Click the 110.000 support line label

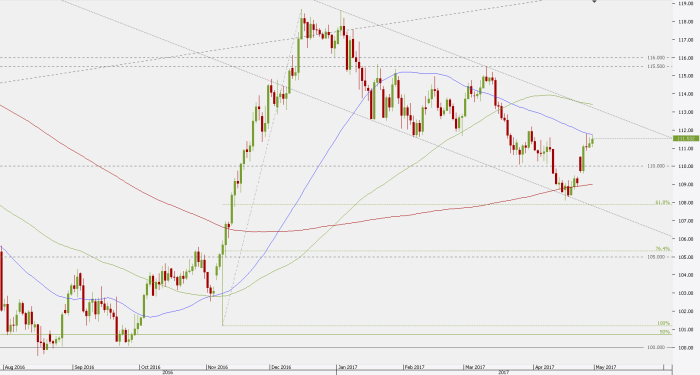point(656,166)
